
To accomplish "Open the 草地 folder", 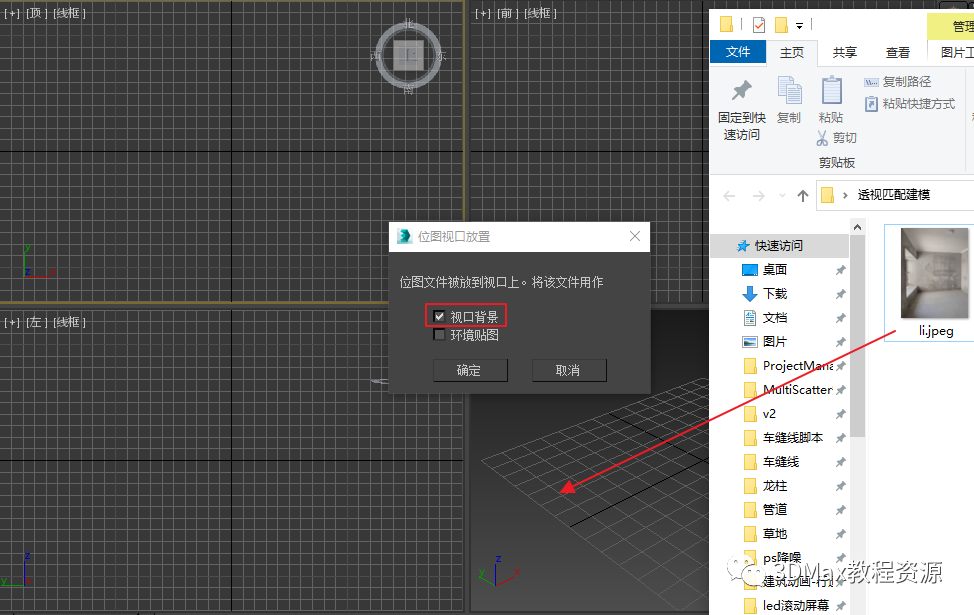I will point(775,534).
